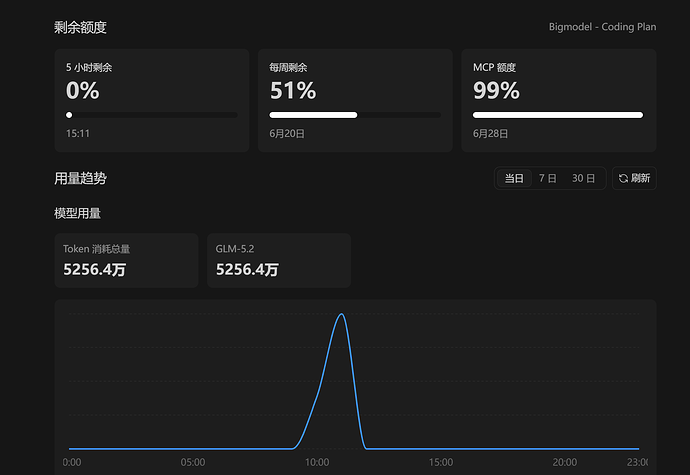This screenshot has width=690, height=475.
Task: Click the 6月20日 reset date
Action: click(287, 133)
